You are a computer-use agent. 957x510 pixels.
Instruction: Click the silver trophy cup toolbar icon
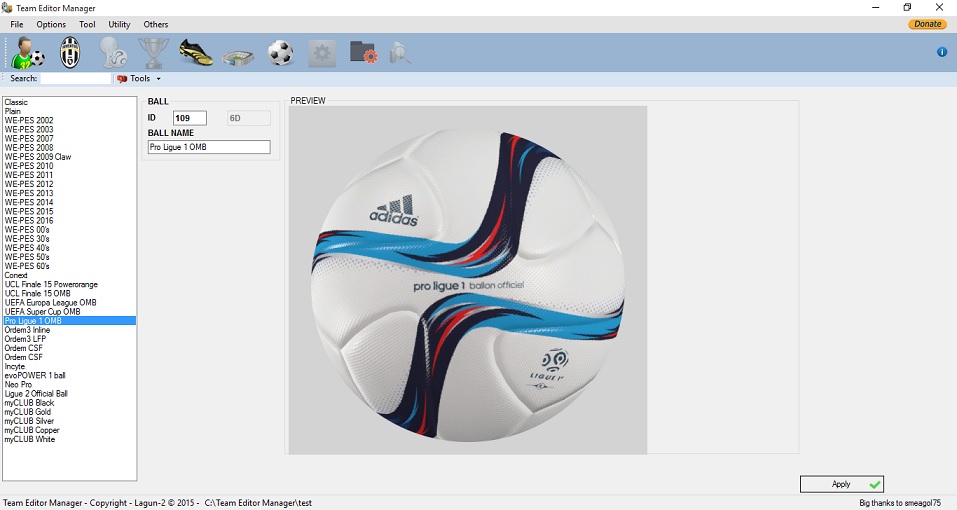click(x=153, y=52)
